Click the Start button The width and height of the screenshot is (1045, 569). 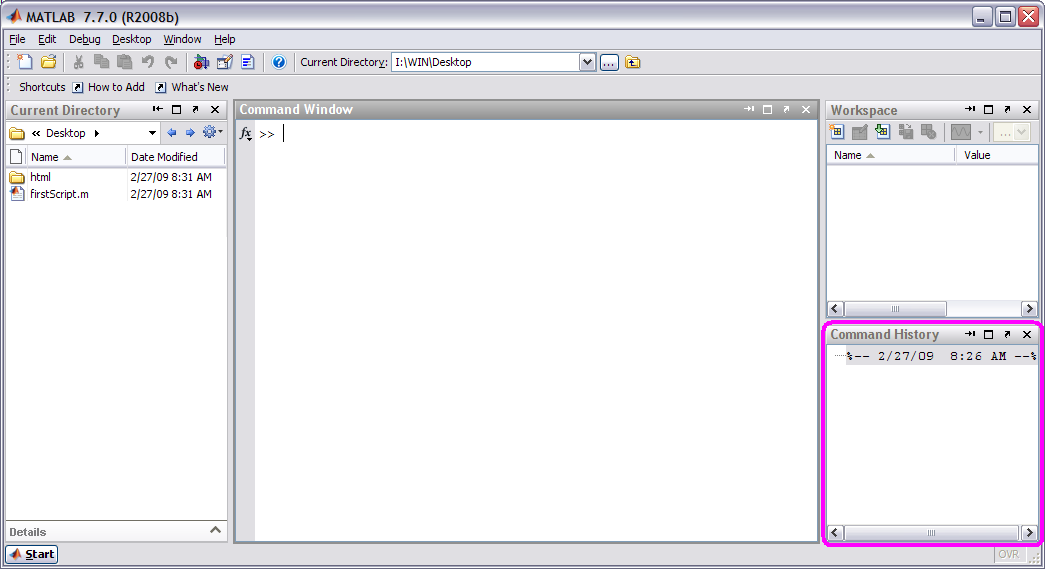tap(32, 554)
